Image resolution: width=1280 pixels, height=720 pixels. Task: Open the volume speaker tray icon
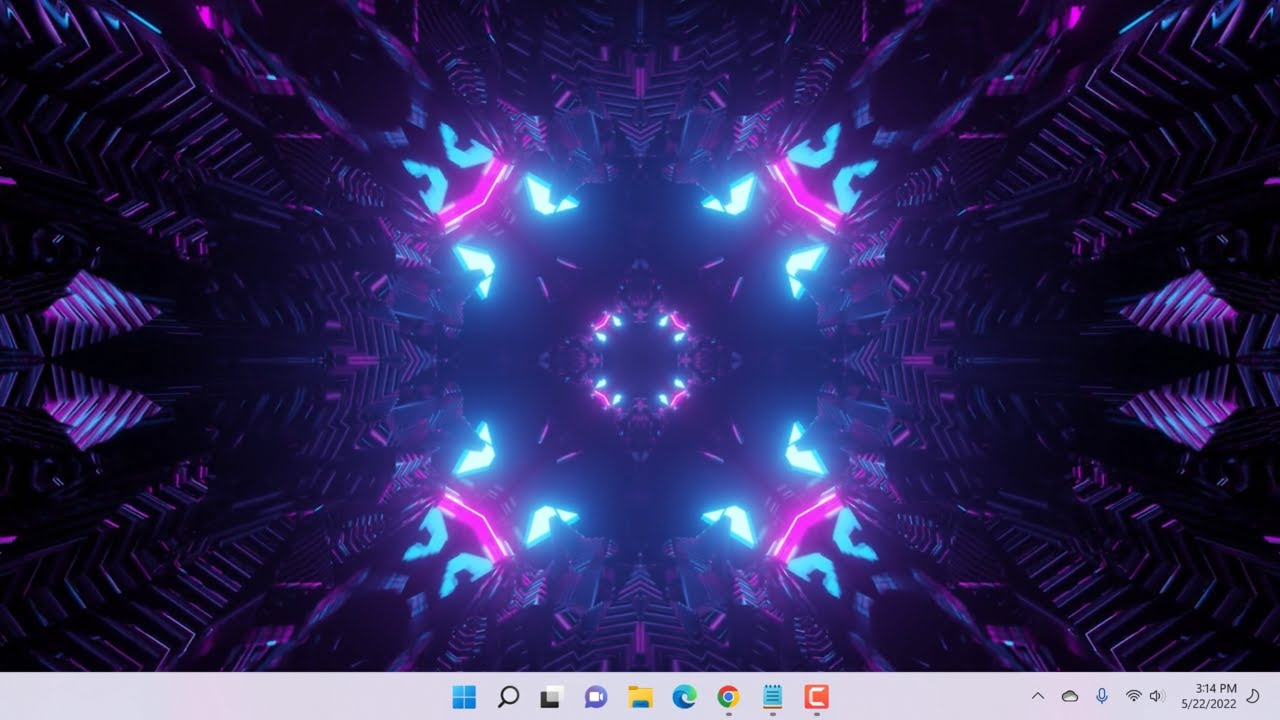[x=1157, y=696]
